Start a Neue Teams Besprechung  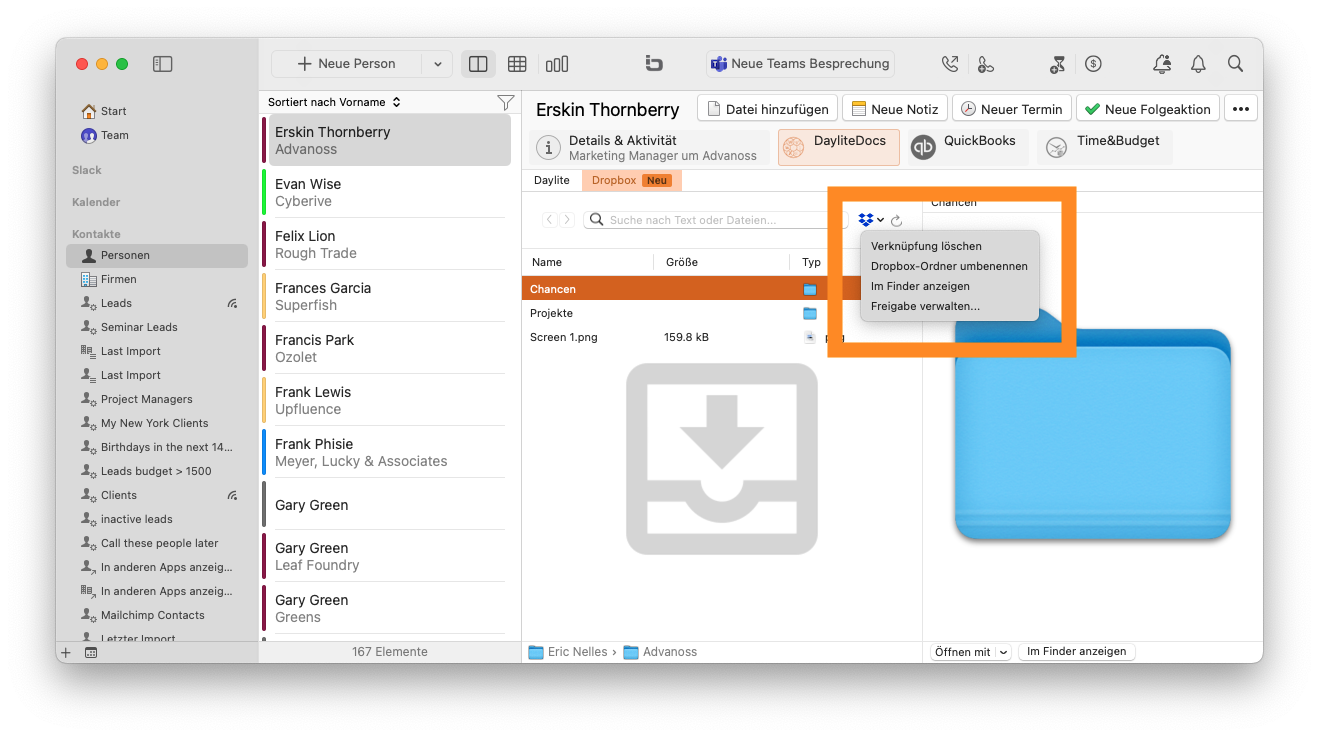click(x=800, y=64)
